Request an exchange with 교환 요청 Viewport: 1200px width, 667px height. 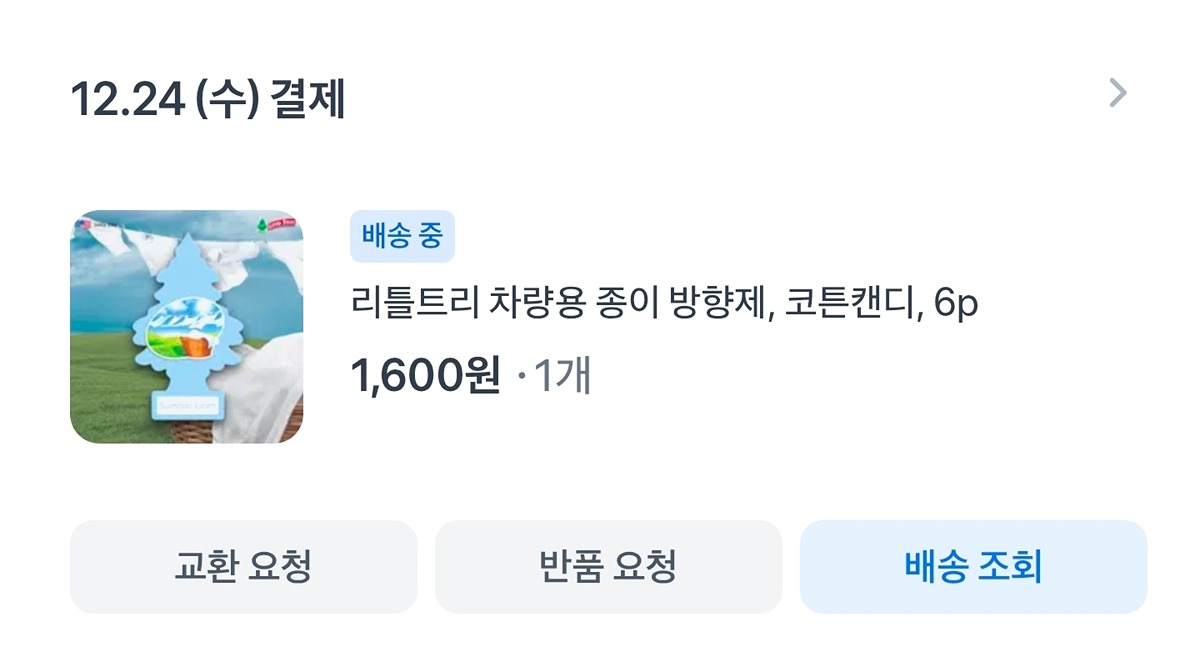(243, 567)
